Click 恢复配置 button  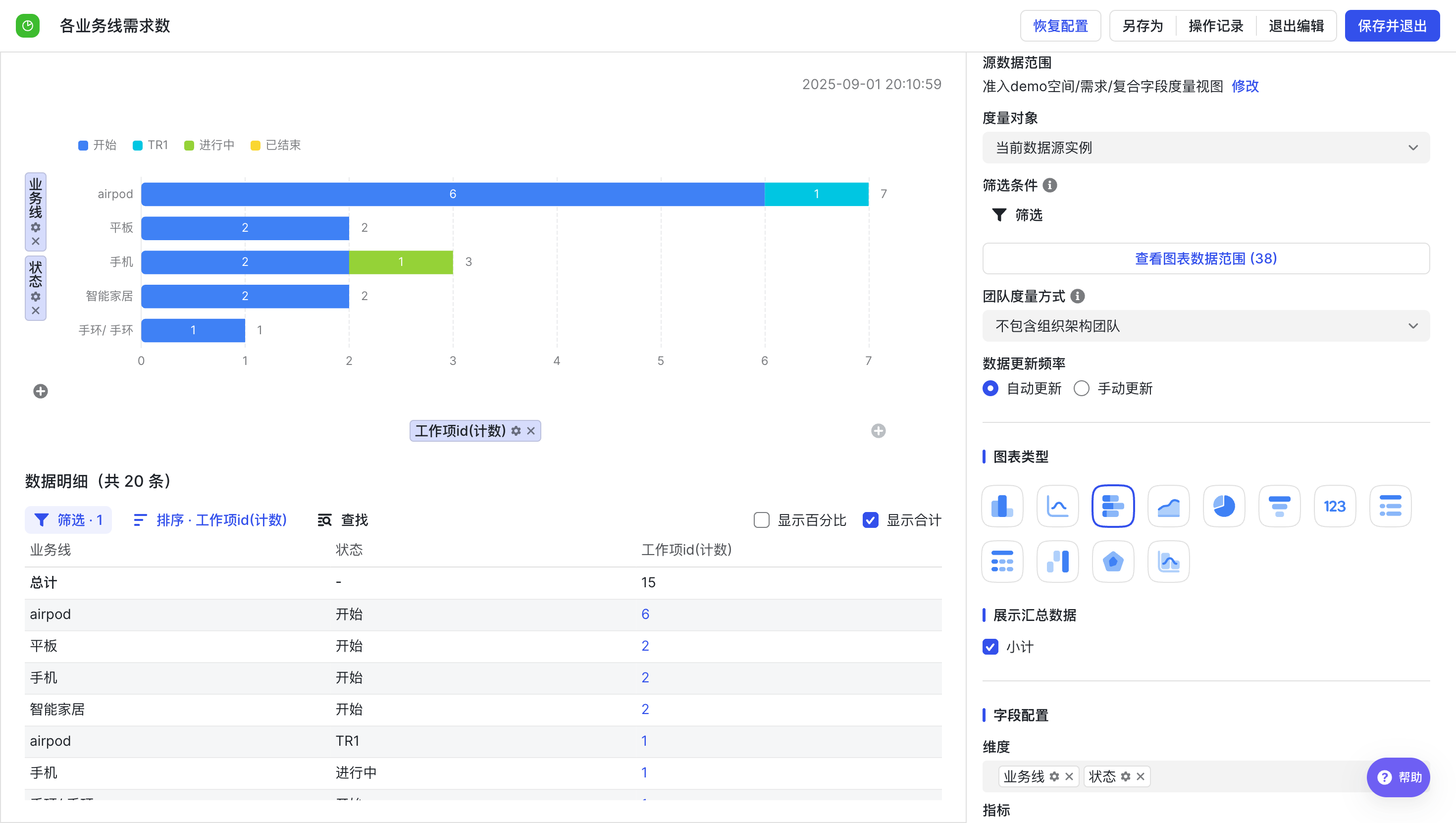[x=1060, y=26]
